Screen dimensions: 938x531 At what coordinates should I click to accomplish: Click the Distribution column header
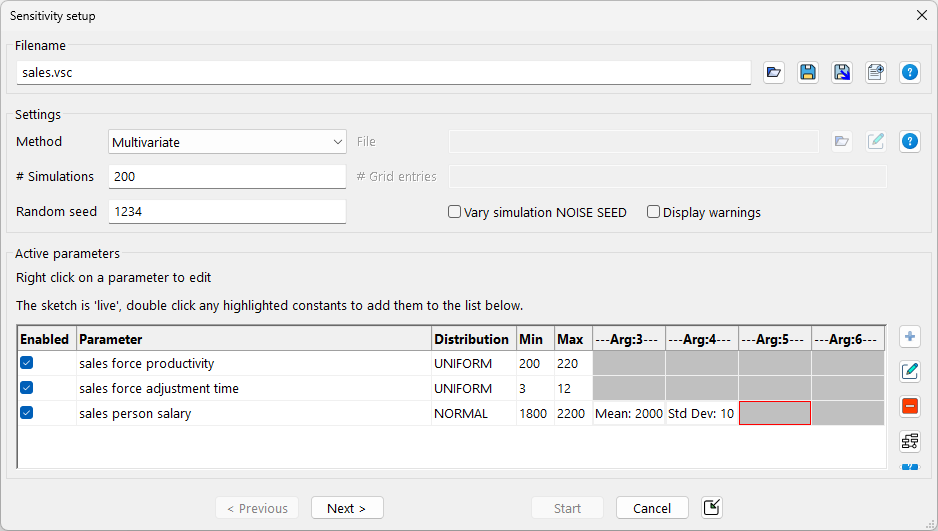coord(473,339)
